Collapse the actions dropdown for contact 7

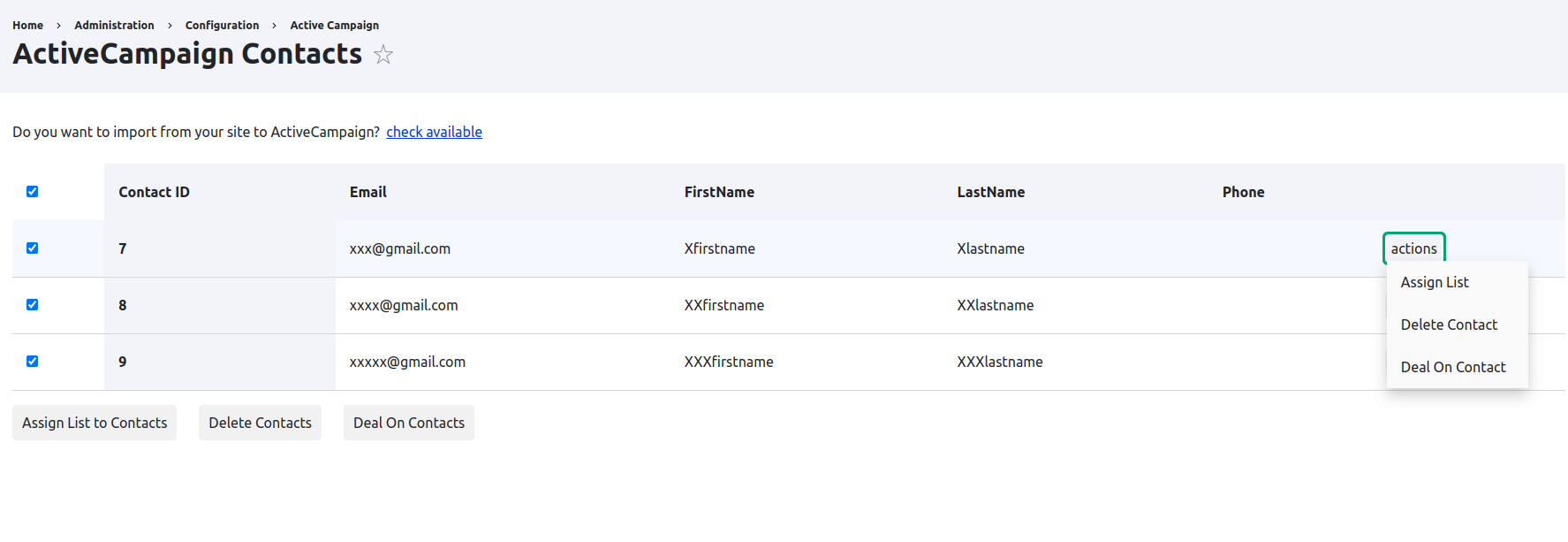(x=1413, y=248)
